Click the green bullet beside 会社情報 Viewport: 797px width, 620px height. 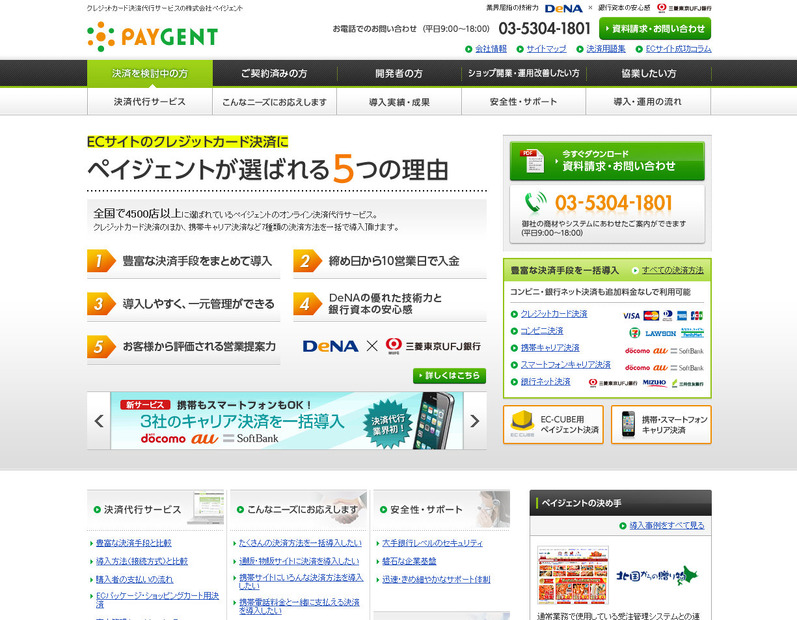coord(469,49)
